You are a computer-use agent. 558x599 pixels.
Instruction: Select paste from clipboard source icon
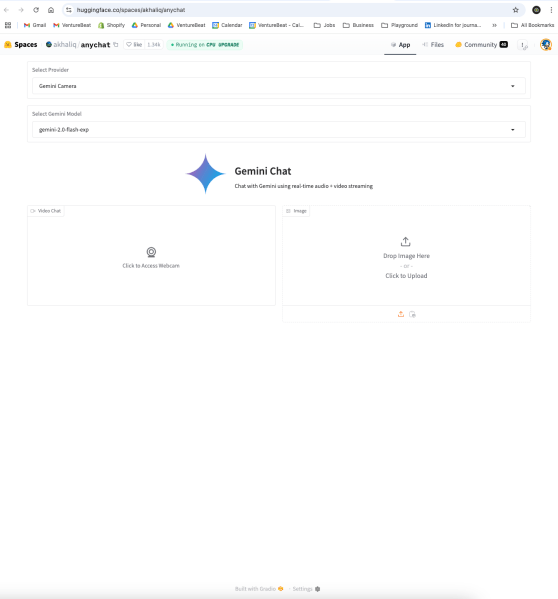pyautogui.click(x=412, y=314)
